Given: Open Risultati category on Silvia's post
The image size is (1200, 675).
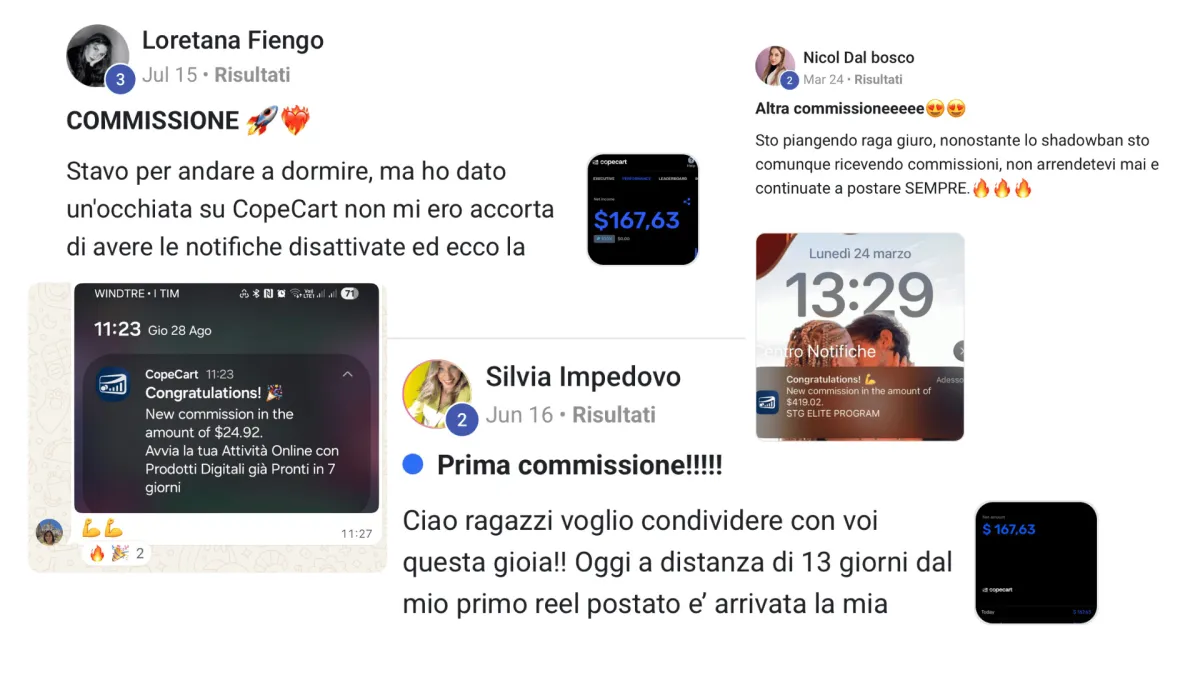Looking at the screenshot, I should click(614, 415).
